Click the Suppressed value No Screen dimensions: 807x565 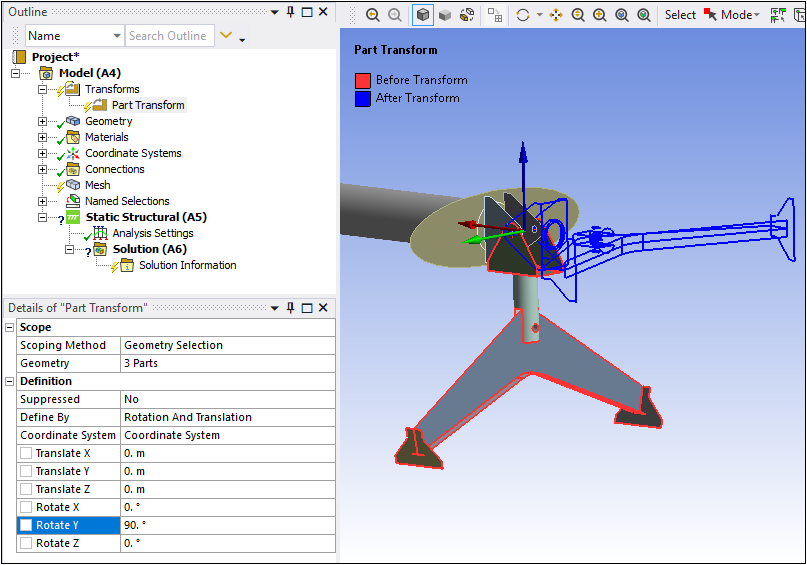(227, 399)
